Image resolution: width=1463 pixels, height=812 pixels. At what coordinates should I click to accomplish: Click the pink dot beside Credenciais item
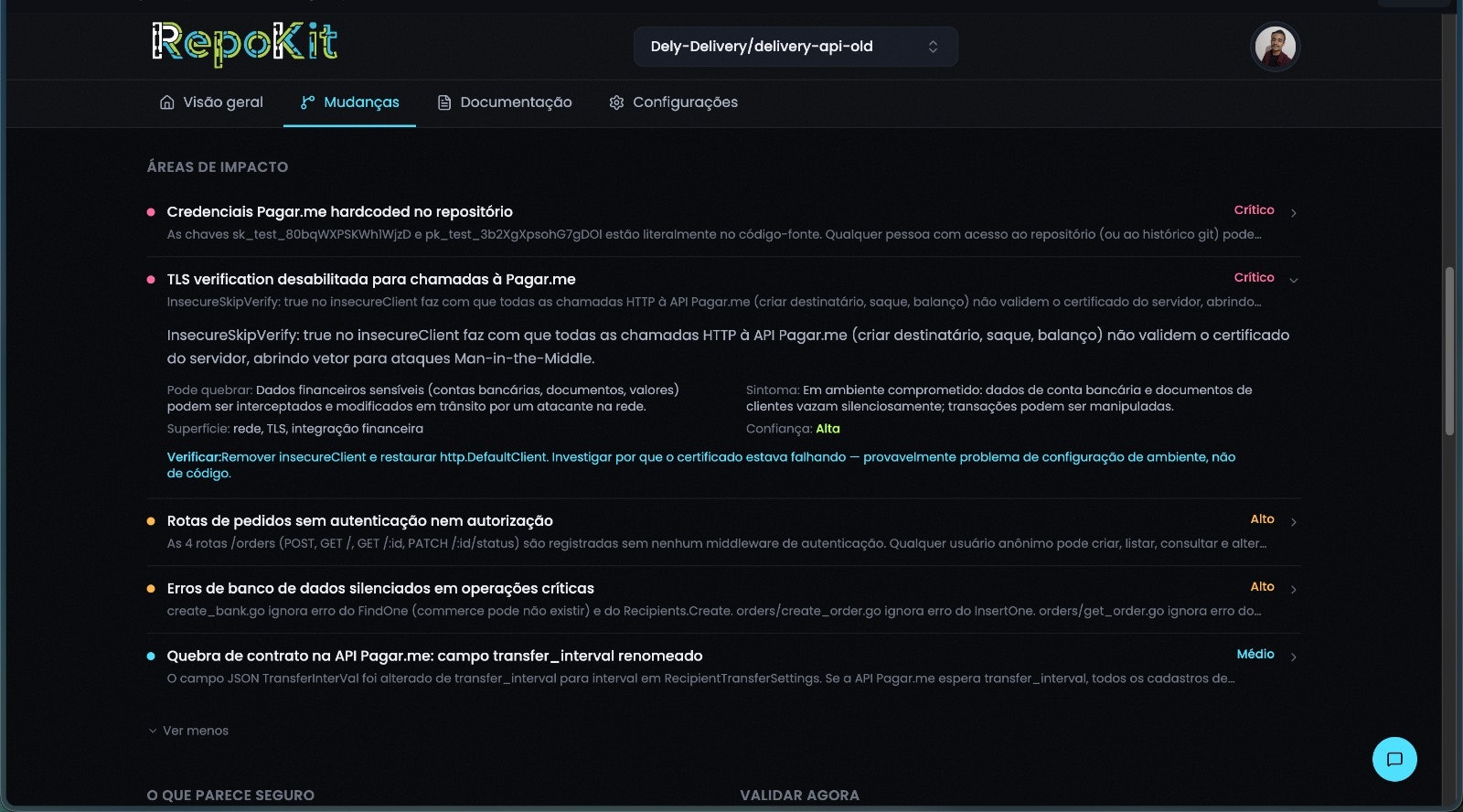[x=151, y=212]
